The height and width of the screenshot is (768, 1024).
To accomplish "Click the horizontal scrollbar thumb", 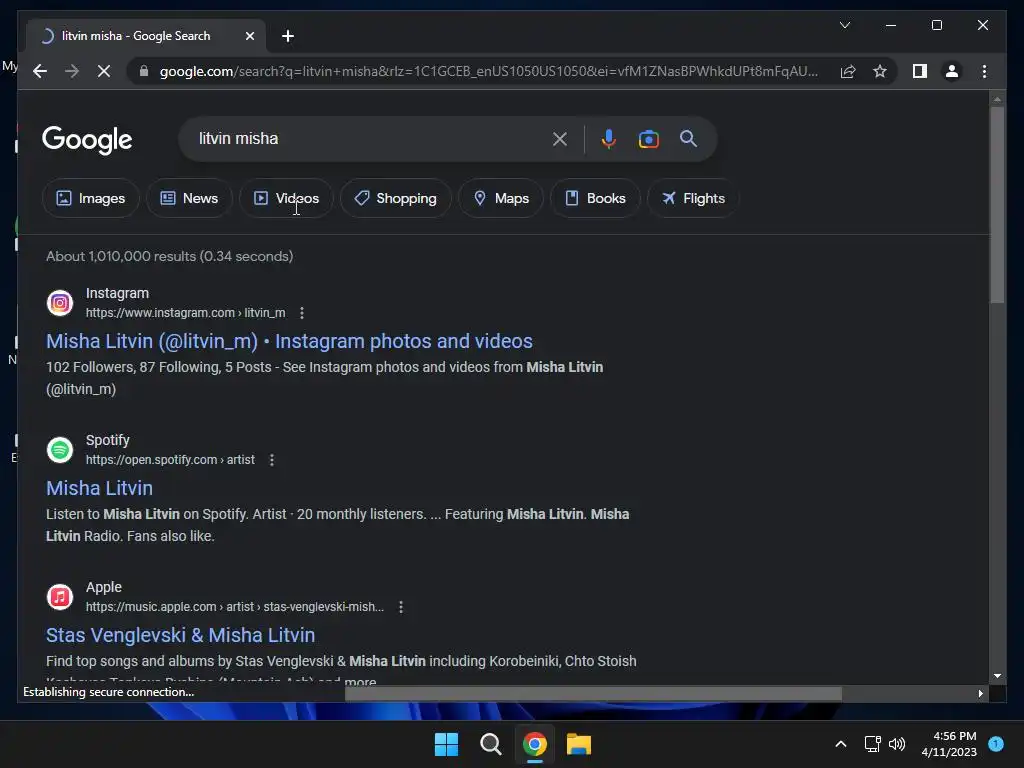I will pyautogui.click(x=593, y=694).
